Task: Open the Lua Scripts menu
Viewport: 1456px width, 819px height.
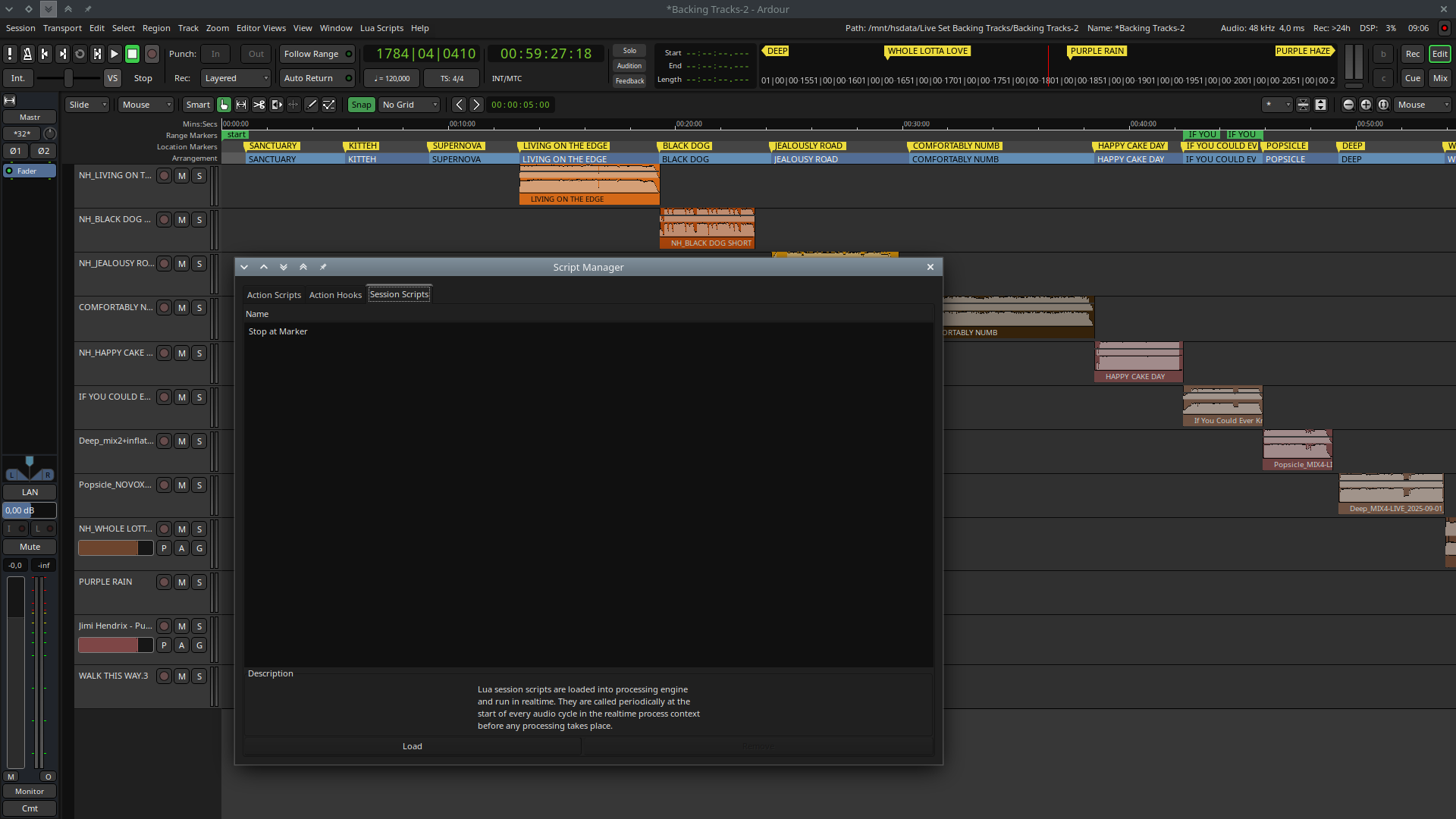Action: click(x=381, y=28)
